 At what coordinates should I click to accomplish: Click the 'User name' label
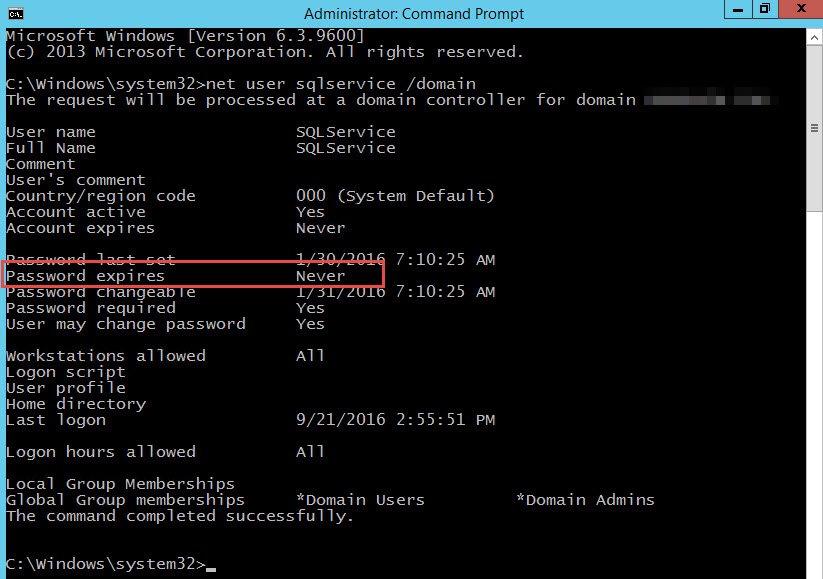pyautogui.click(x=51, y=132)
